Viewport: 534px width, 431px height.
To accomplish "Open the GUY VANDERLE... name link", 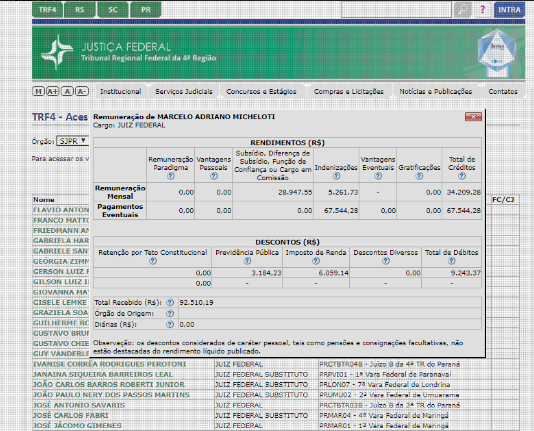I will (61, 354).
